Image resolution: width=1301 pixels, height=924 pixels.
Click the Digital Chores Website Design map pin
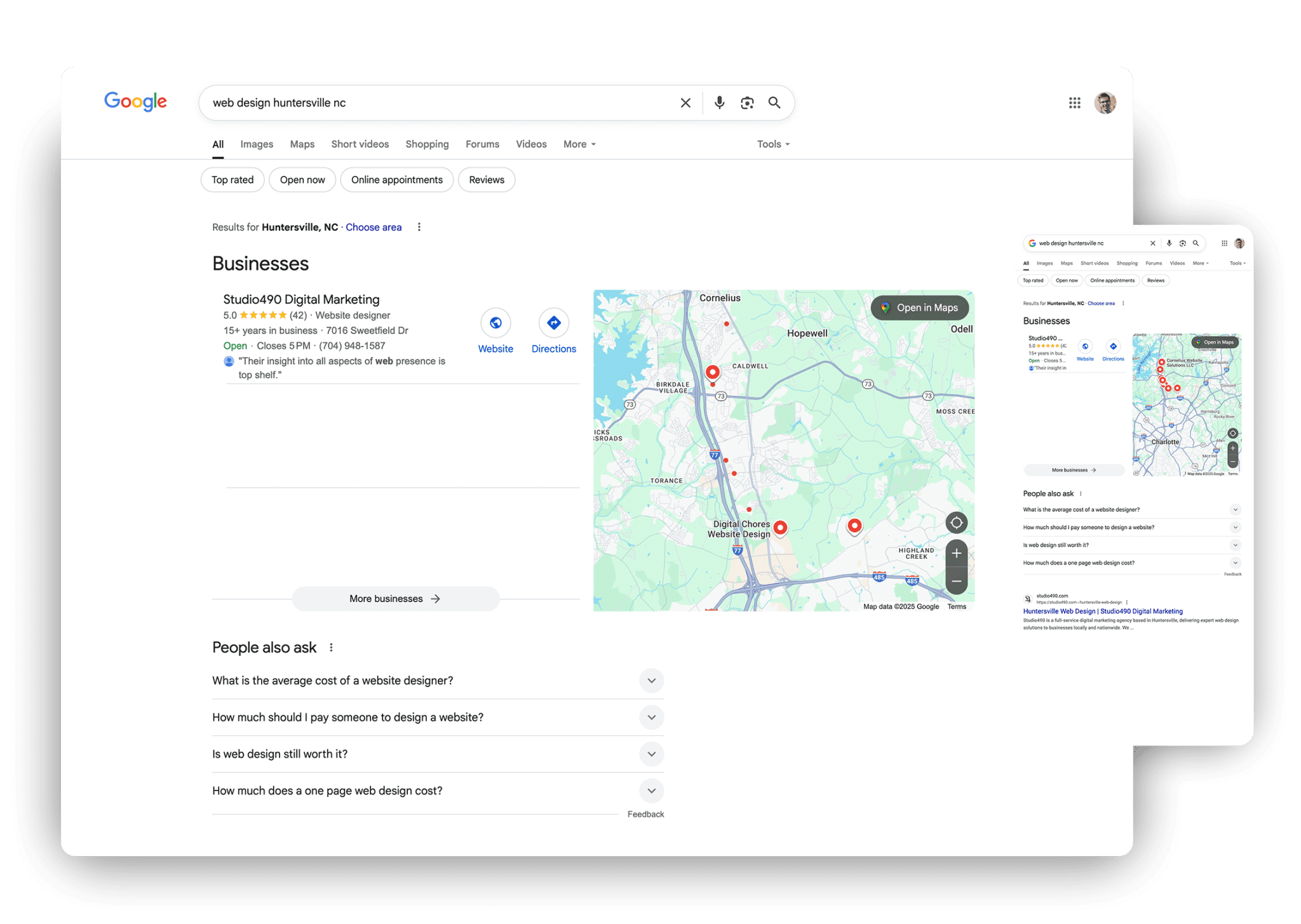(780, 528)
